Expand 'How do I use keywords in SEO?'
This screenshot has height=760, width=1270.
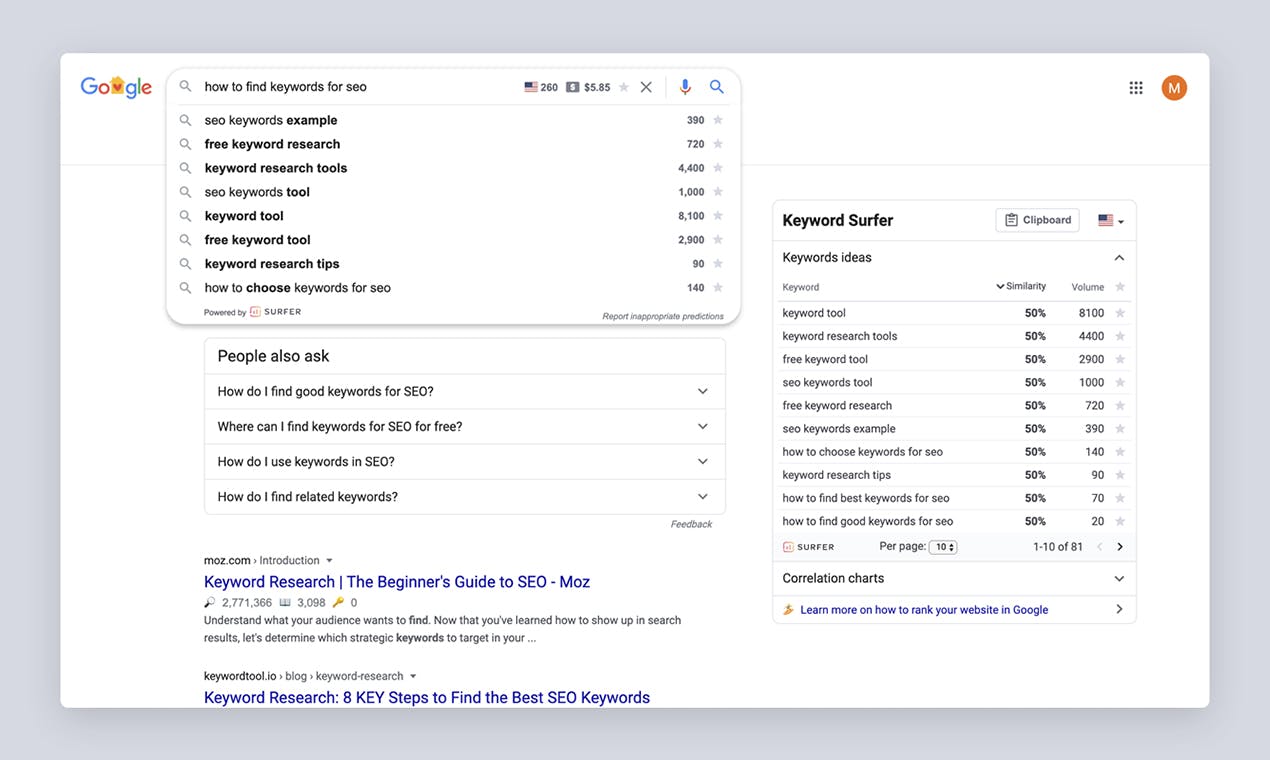click(464, 461)
